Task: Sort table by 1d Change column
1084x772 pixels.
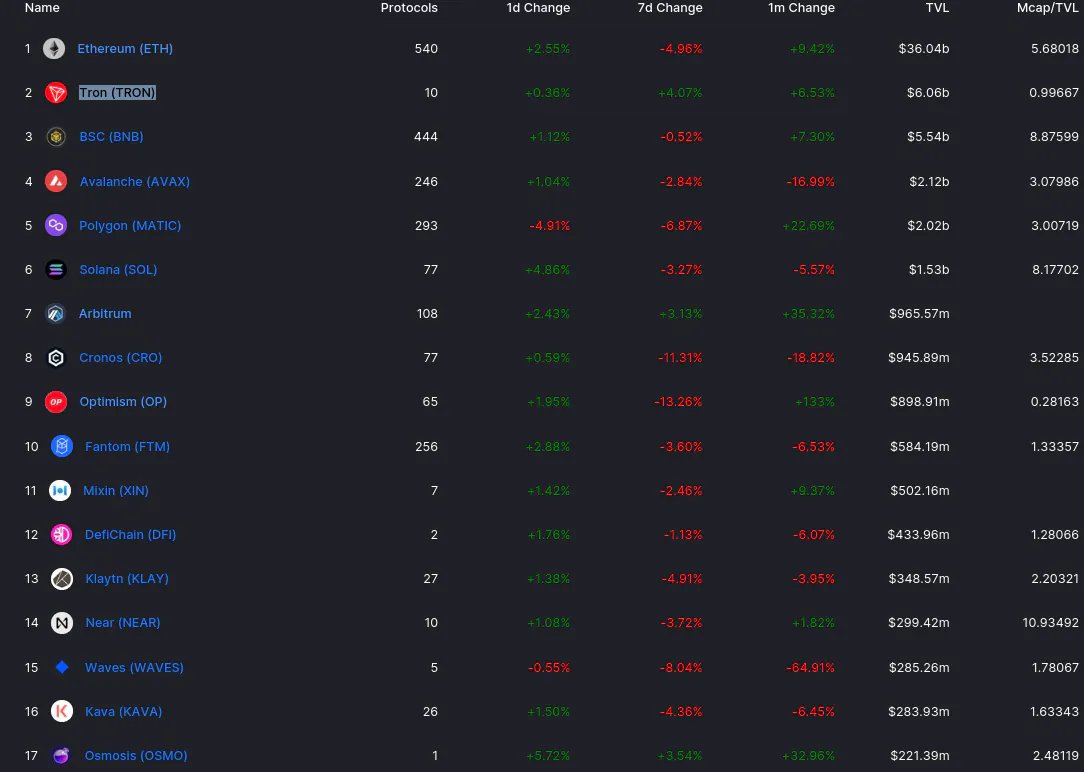Action: [x=539, y=8]
